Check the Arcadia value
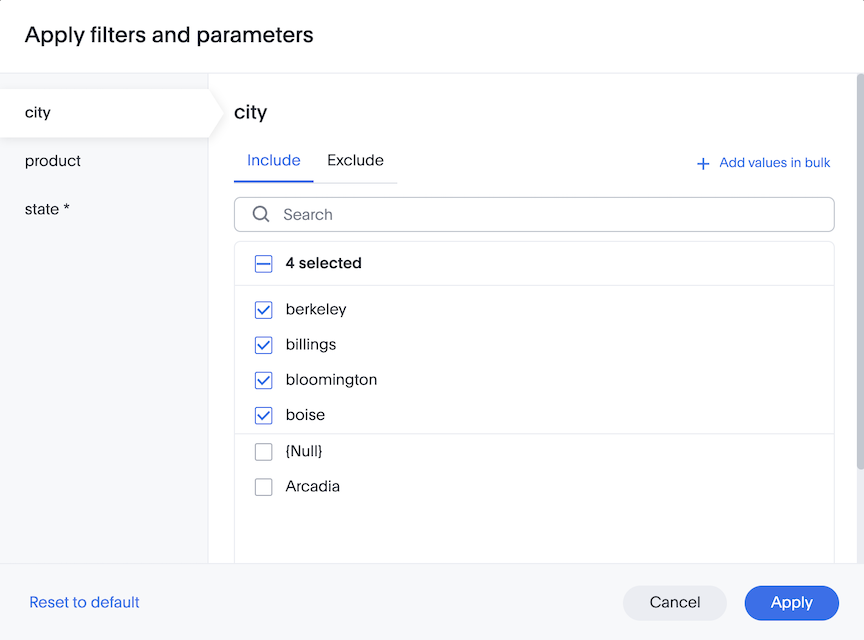The height and width of the screenshot is (640, 864). 263,486
